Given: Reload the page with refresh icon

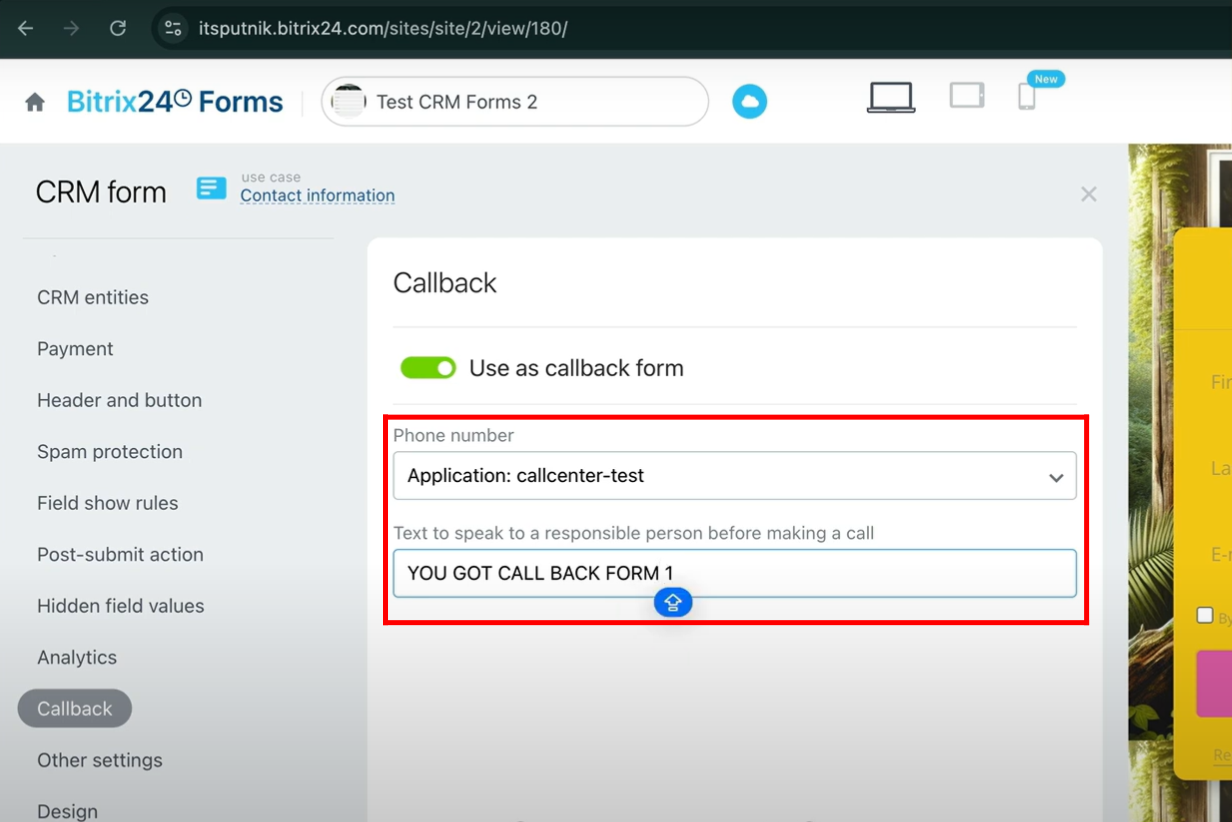Looking at the screenshot, I should [x=118, y=28].
